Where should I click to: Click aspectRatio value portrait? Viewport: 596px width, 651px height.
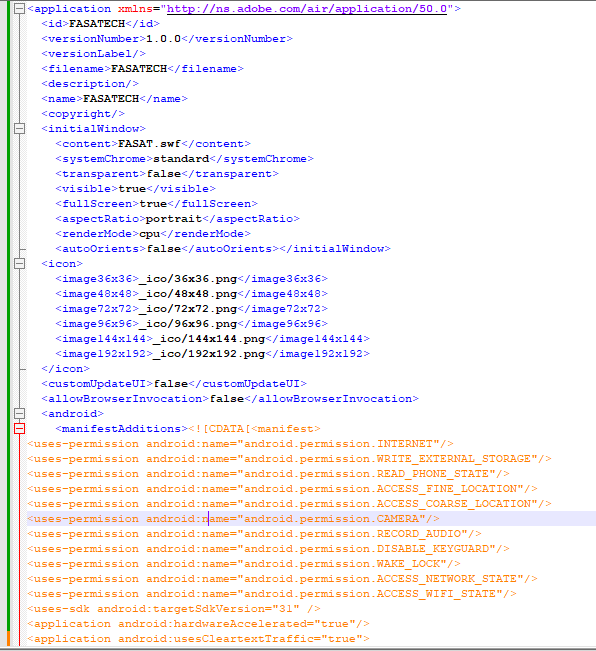(174, 218)
